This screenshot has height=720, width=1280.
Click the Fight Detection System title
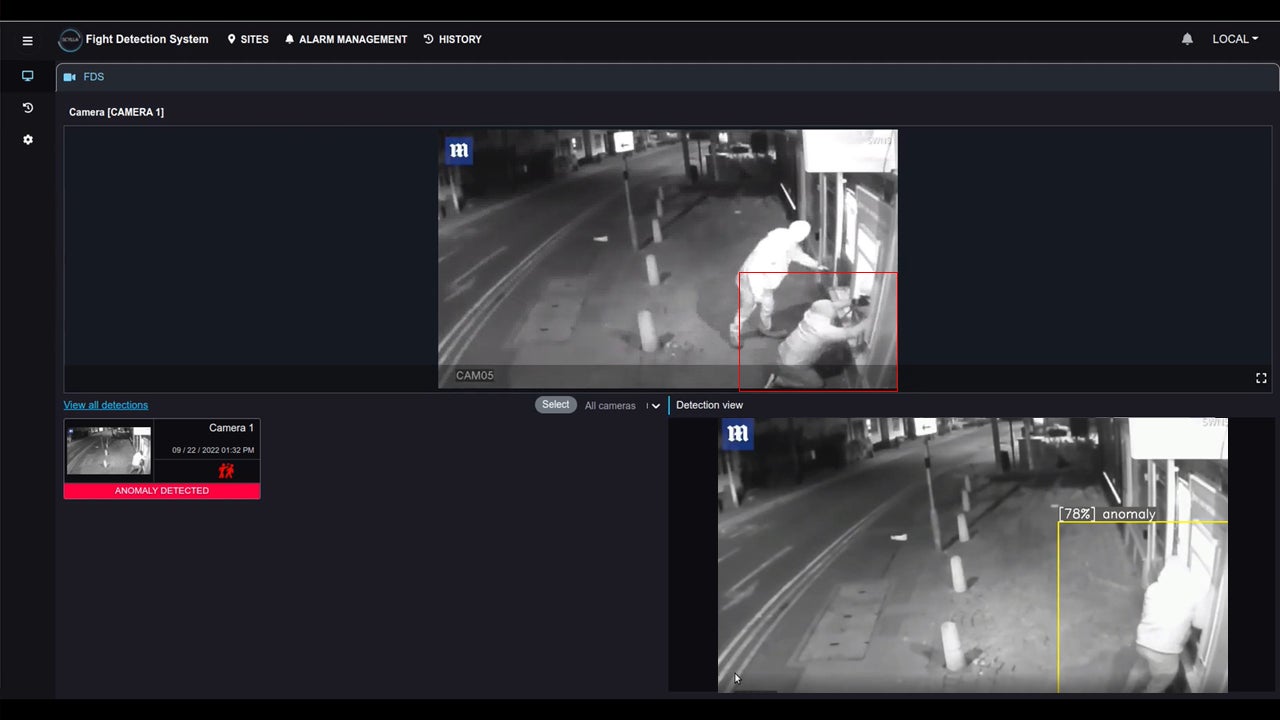tap(147, 40)
